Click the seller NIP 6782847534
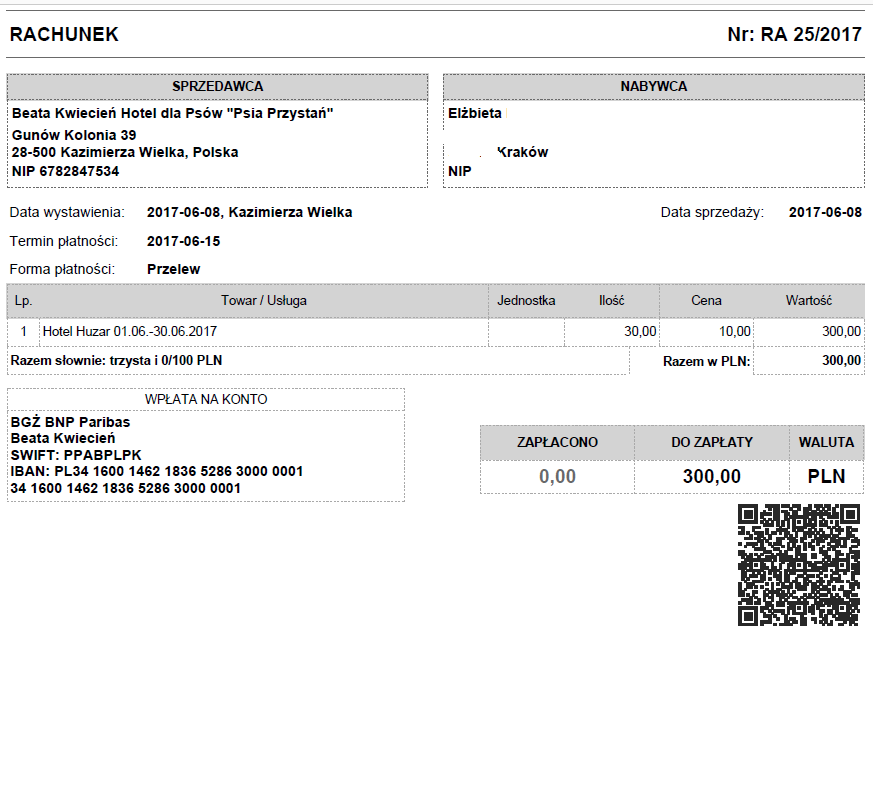Viewport: 873px width, 792px height. coord(66,171)
